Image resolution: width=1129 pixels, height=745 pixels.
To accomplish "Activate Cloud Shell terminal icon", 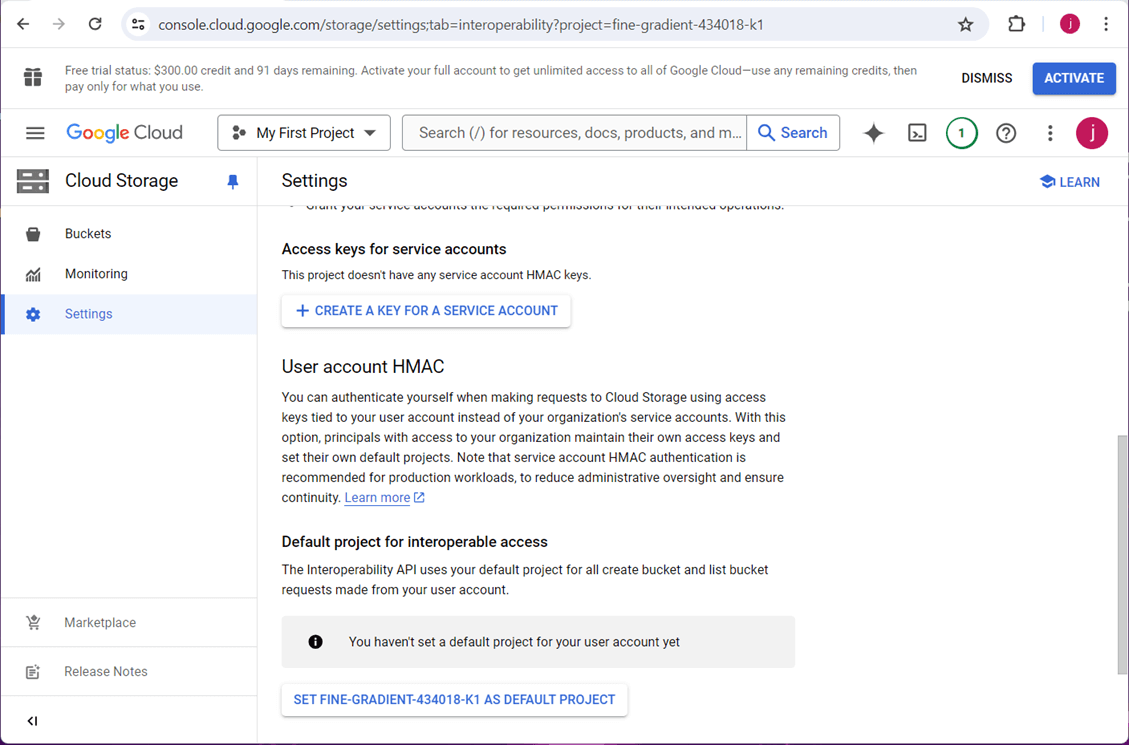I will tap(917, 133).
